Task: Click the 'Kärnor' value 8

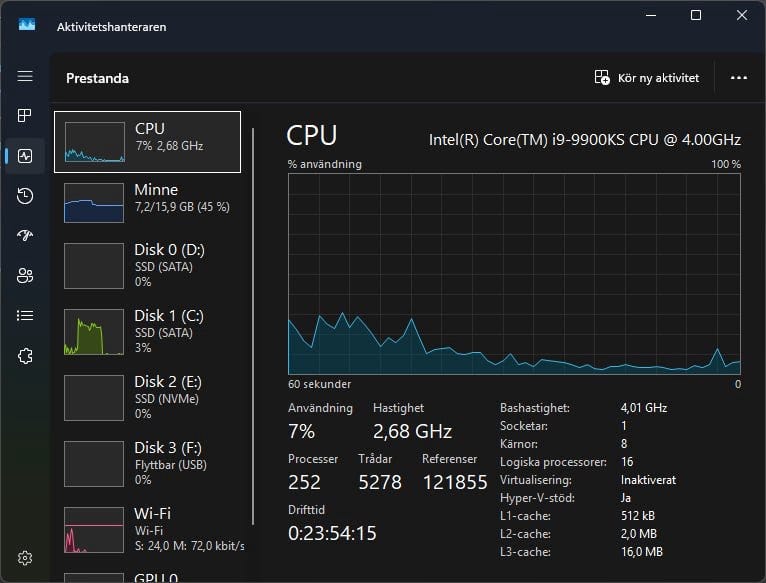Action: [624, 444]
